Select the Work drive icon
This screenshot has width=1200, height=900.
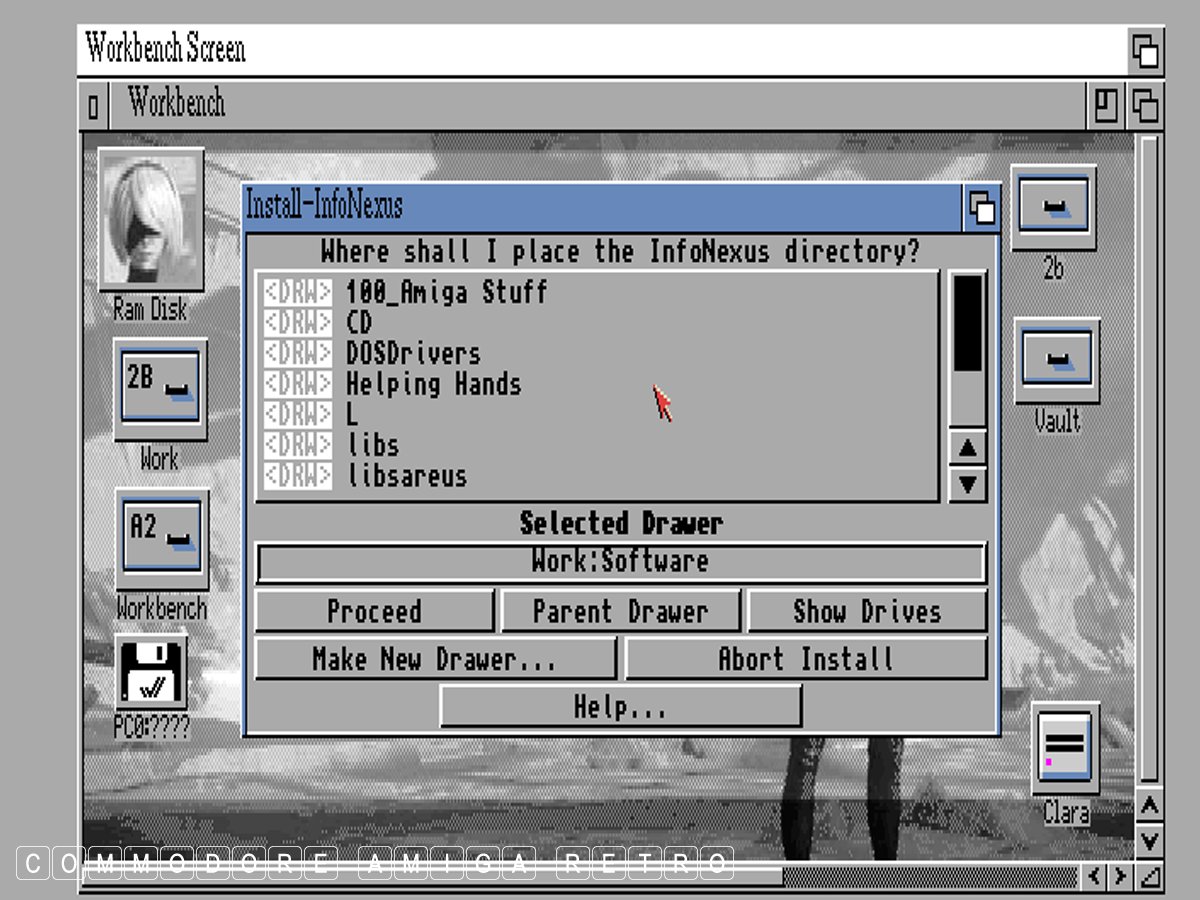coord(160,388)
